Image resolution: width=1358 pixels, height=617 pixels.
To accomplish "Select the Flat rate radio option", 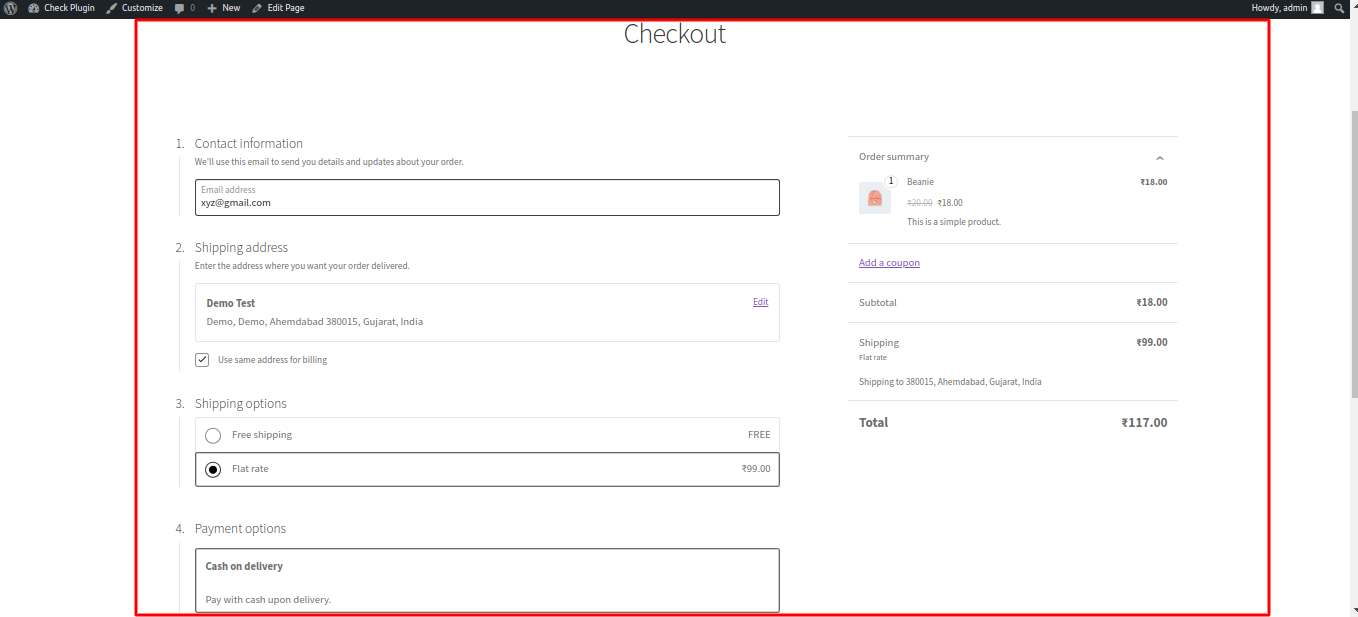I will [x=213, y=469].
